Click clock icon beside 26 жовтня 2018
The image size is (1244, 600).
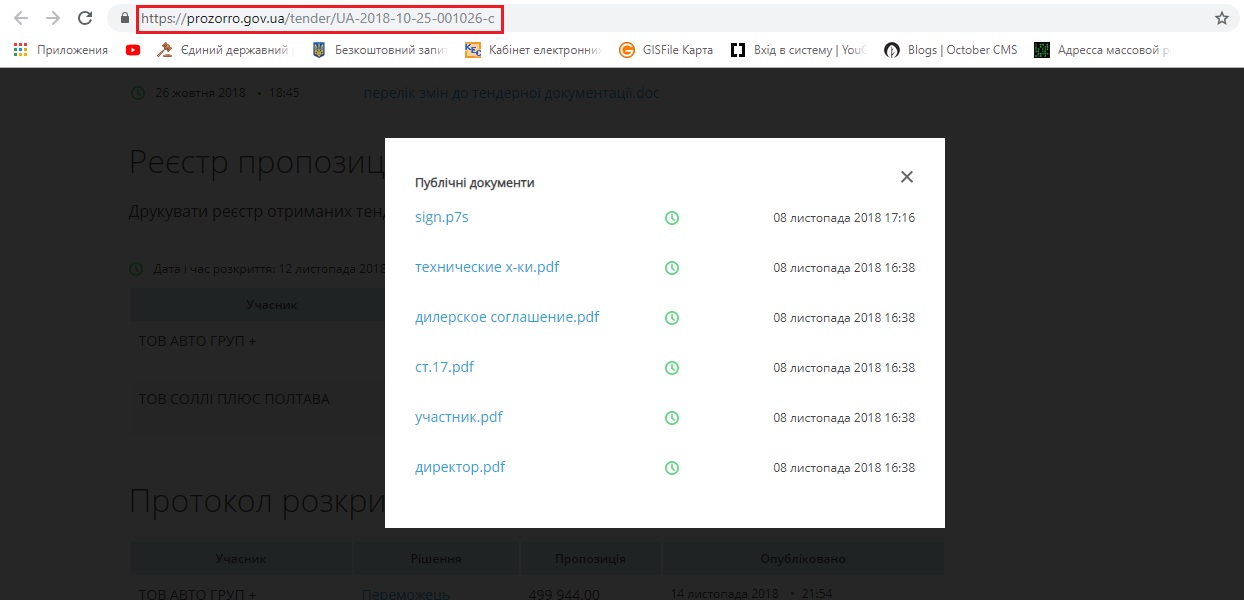[x=137, y=93]
